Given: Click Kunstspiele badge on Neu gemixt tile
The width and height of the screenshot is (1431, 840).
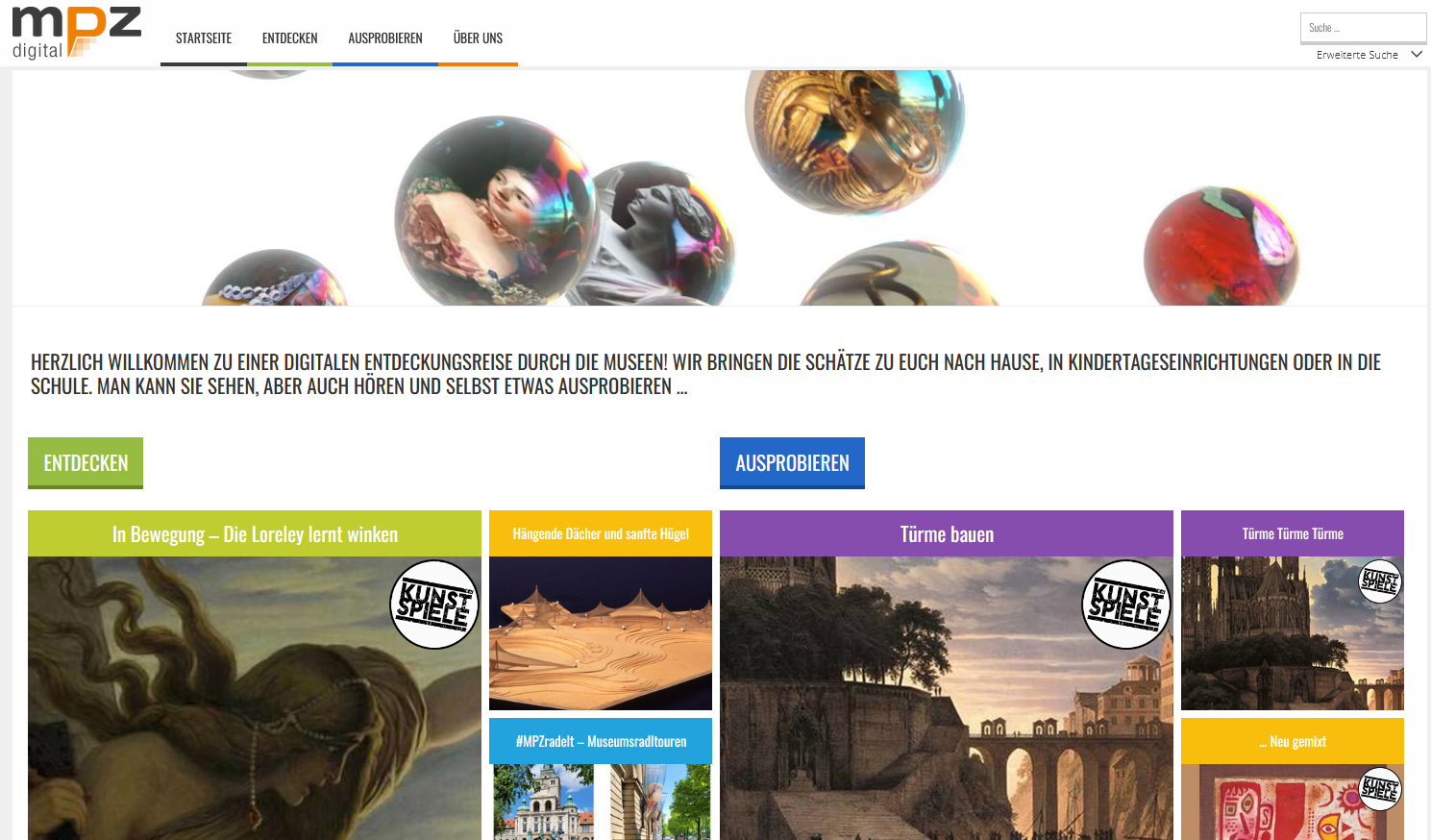Looking at the screenshot, I should (1380, 788).
